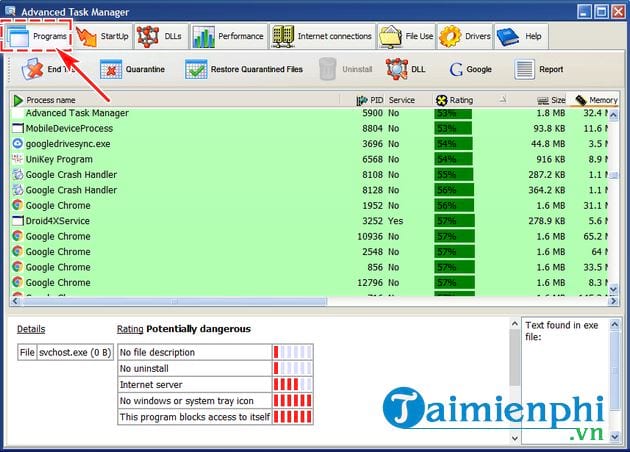Click svchost.exe file name cell
The width and height of the screenshot is (630, 452).
coord(75,352)
